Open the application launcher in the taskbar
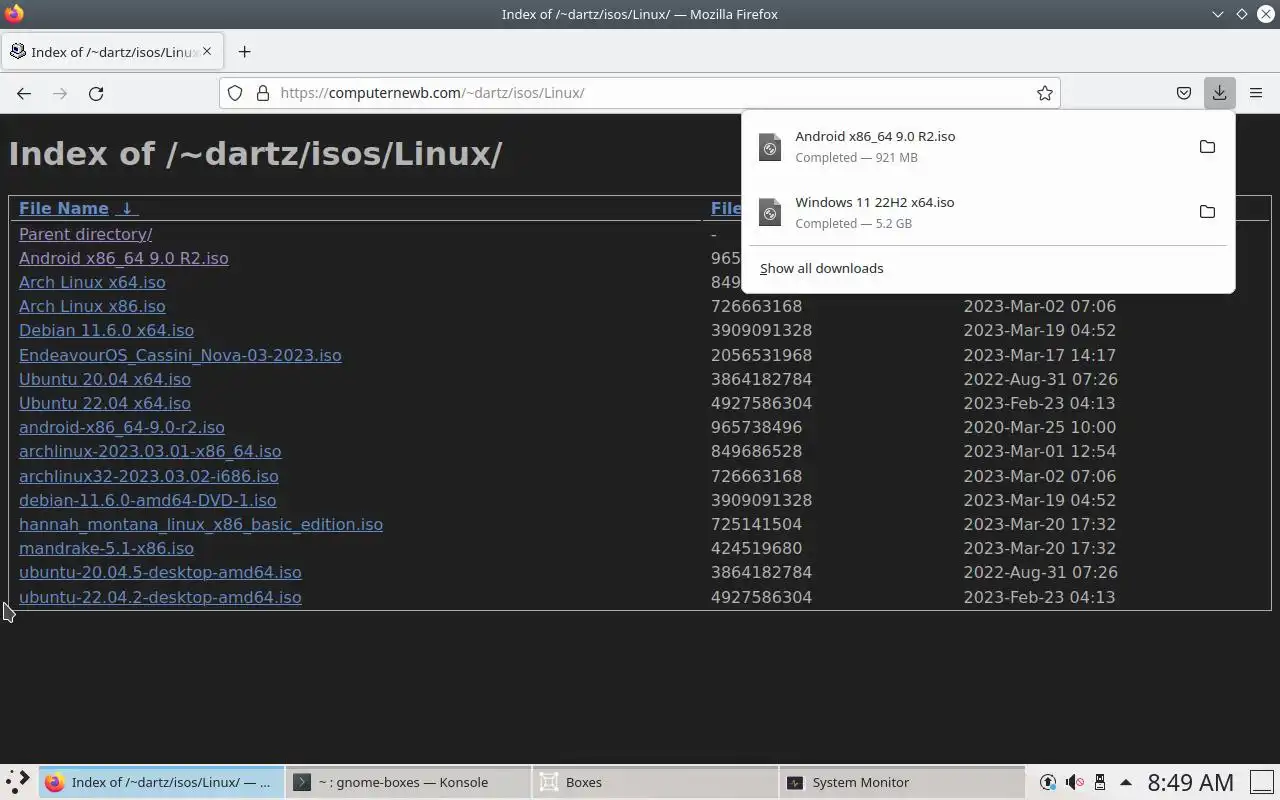This screenshot has width=1280, height=800. click(x=18, y=782)
